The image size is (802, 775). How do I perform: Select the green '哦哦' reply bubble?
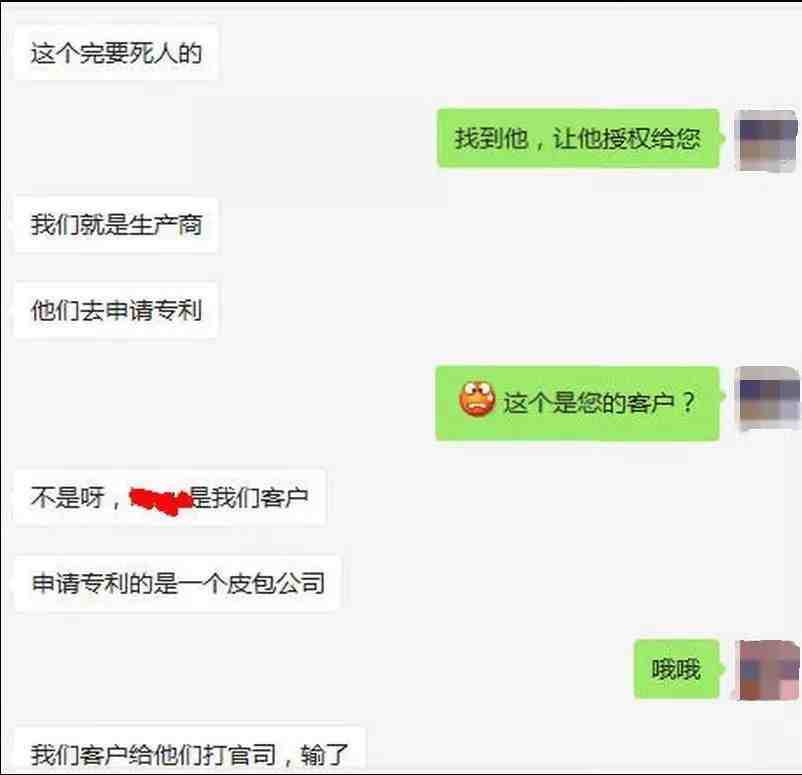tap(676, 669)
